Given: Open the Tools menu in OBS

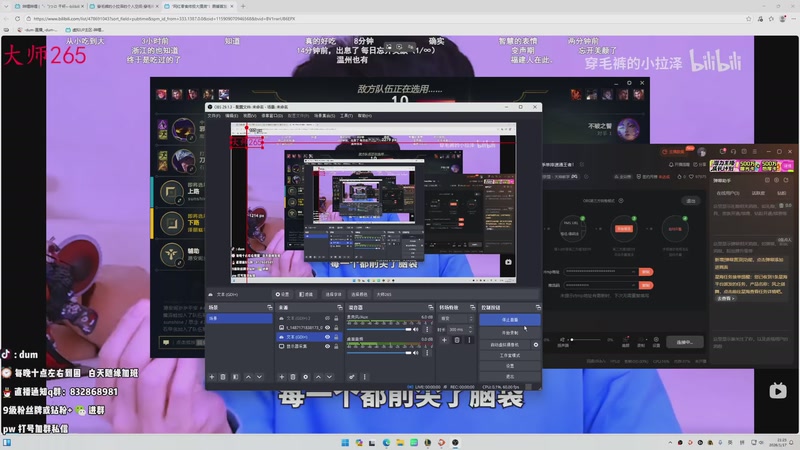Looking at the screenshot, I should click(346, 115).
